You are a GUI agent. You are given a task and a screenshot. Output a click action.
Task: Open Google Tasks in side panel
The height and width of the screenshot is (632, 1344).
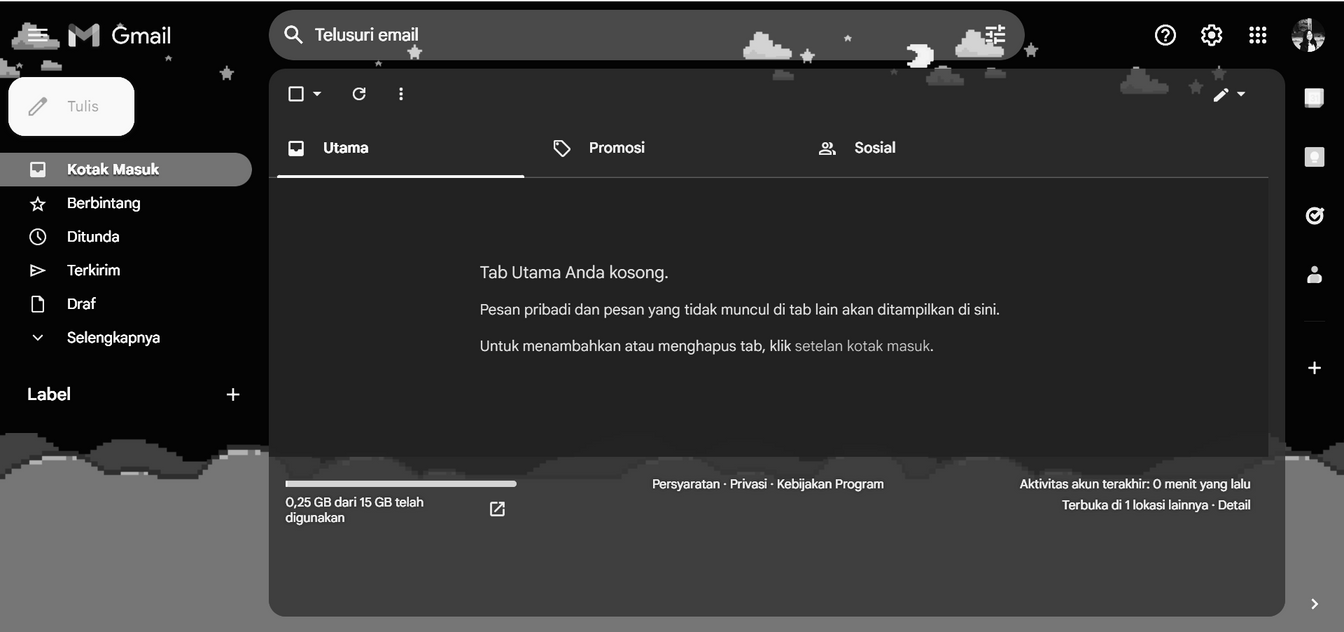click(1315, 215)
